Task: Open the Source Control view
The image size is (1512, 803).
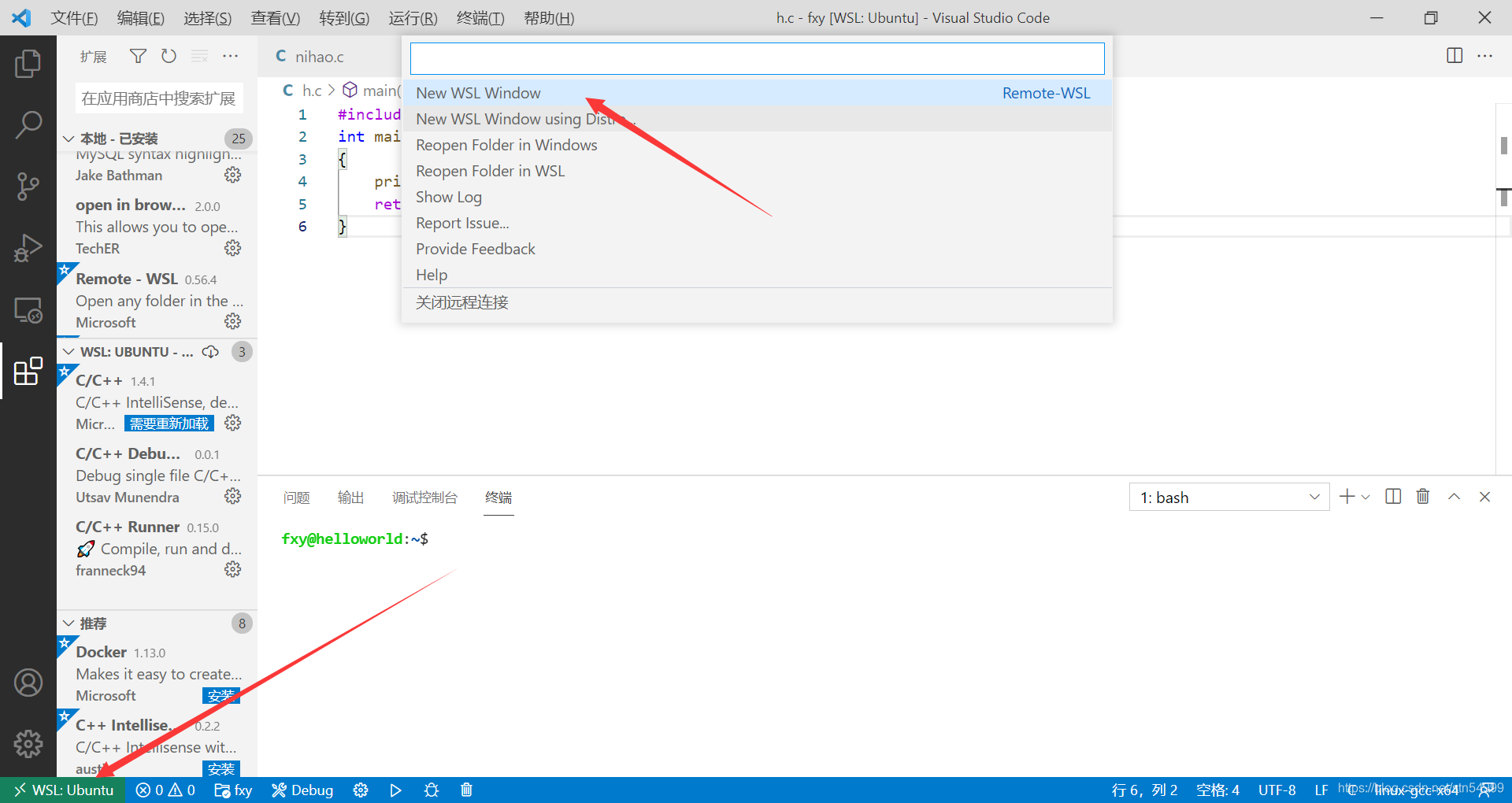Action: click(x=28, y=187)
